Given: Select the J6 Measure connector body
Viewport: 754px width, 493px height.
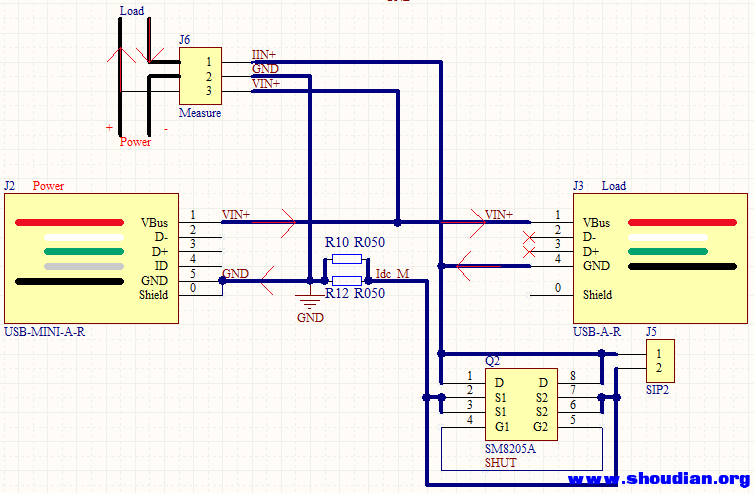Looking at the screenshot, I should (x=201, y=76).
